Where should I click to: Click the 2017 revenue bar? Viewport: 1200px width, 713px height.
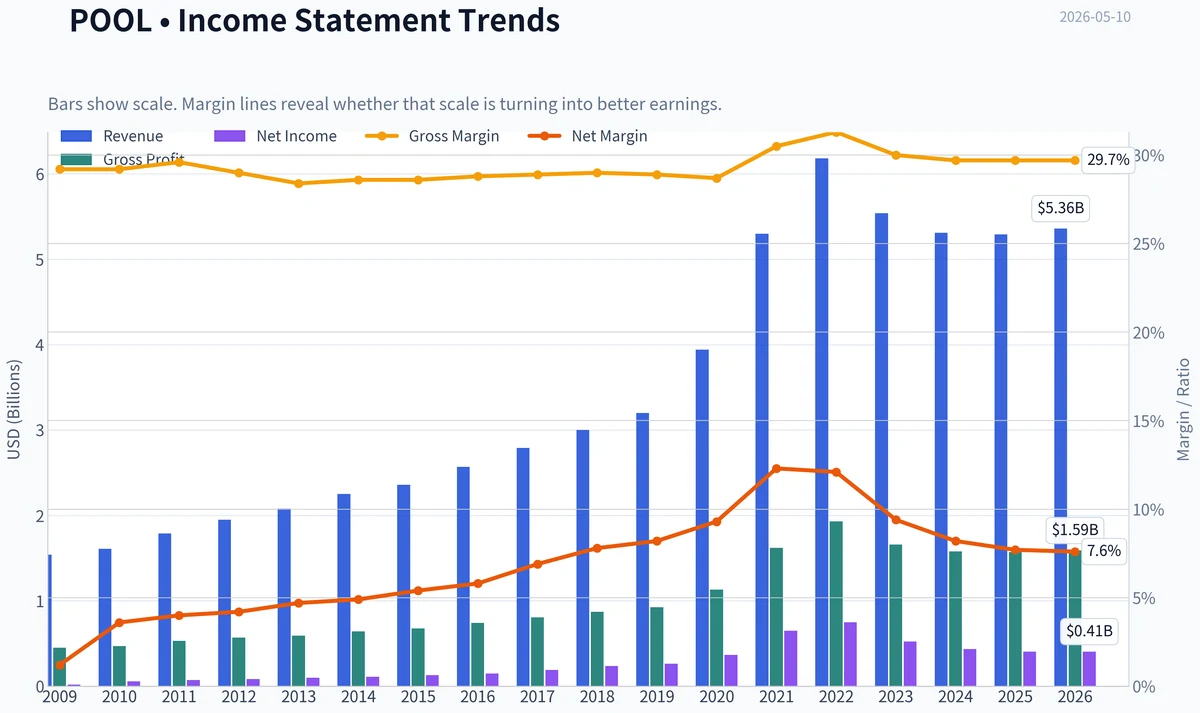[x=523, y=567]
